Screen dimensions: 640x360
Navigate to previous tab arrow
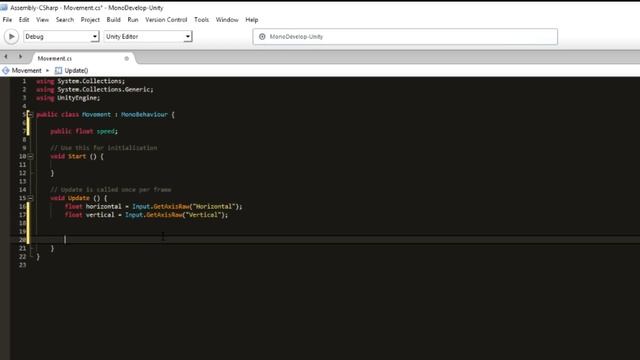[6, 57]
